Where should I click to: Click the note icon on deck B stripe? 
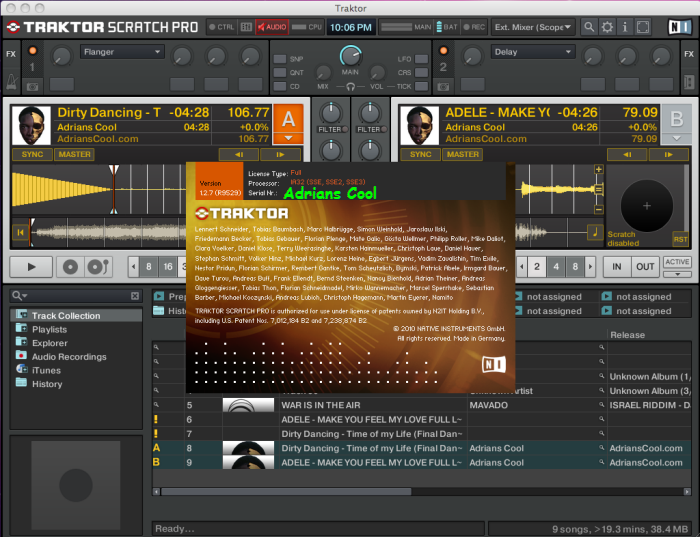click(x=595, y=232)
